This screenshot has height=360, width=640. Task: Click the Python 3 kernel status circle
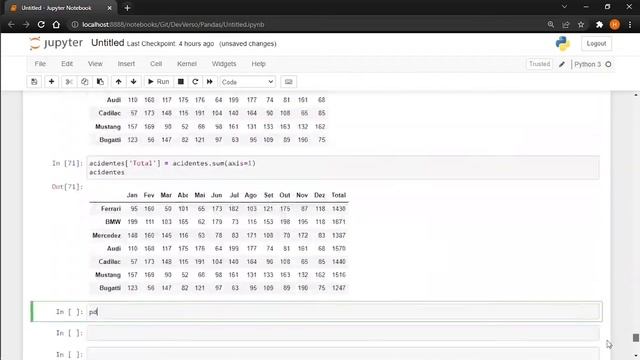(608, 64)
